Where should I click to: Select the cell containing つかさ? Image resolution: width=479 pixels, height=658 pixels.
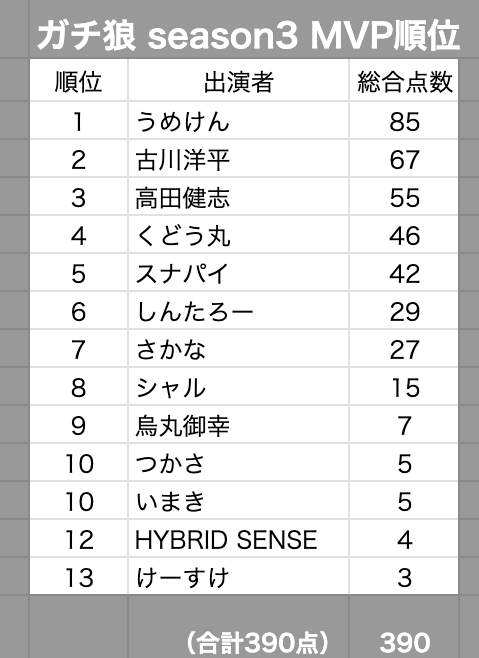click(238, 463)
